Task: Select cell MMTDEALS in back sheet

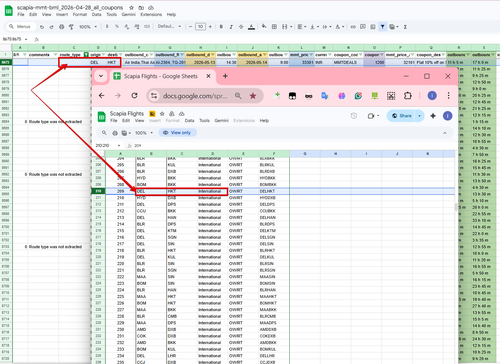Action: pyautogui.click(x=348, y=62)
